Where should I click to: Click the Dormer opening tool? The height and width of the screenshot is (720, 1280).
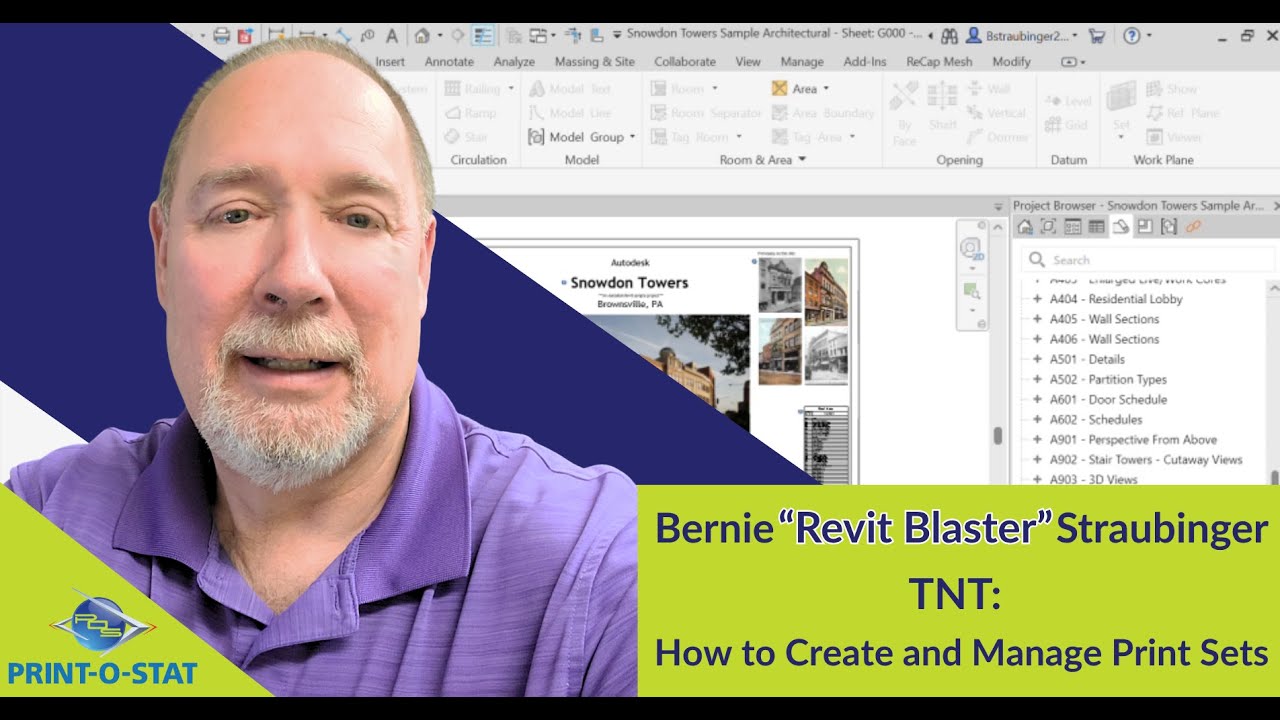pyautogui.click(x=998, y=137)
